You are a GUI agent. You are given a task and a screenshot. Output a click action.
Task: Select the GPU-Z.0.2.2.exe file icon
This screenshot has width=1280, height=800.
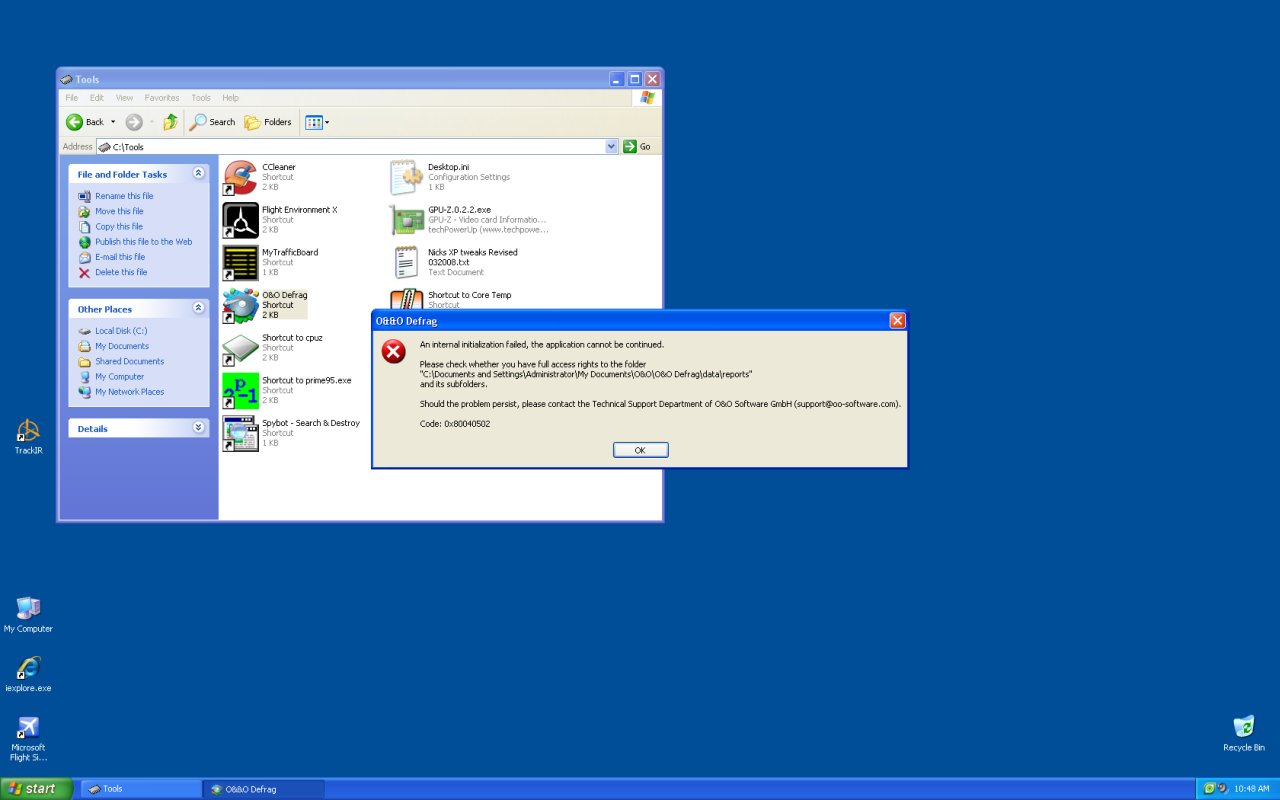tap(406, 220)
